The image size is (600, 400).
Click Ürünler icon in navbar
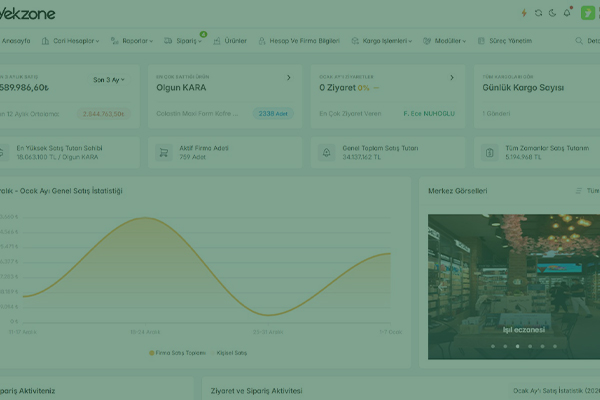click(217, 41)
